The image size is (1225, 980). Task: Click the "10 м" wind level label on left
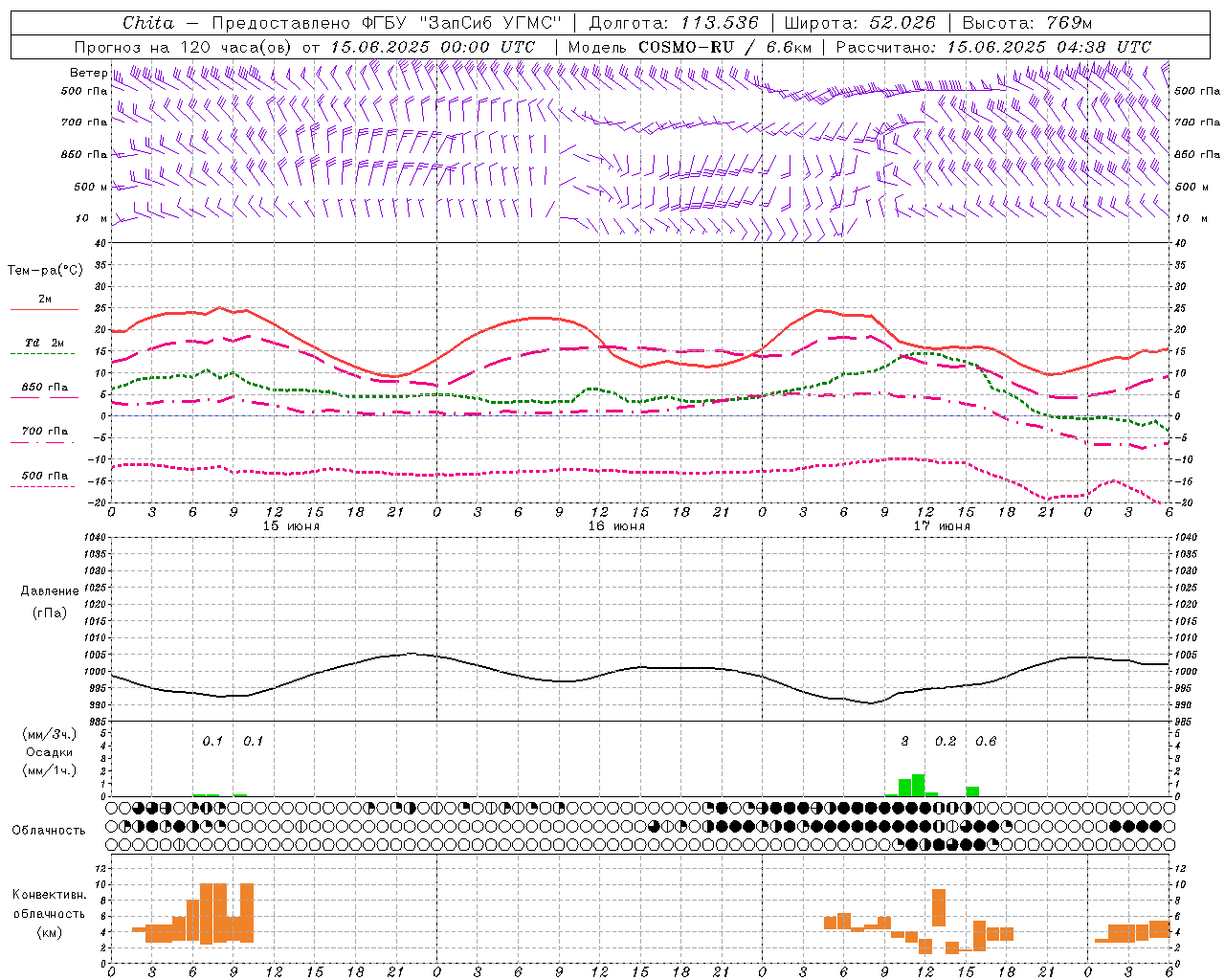[x=92, y=219]
